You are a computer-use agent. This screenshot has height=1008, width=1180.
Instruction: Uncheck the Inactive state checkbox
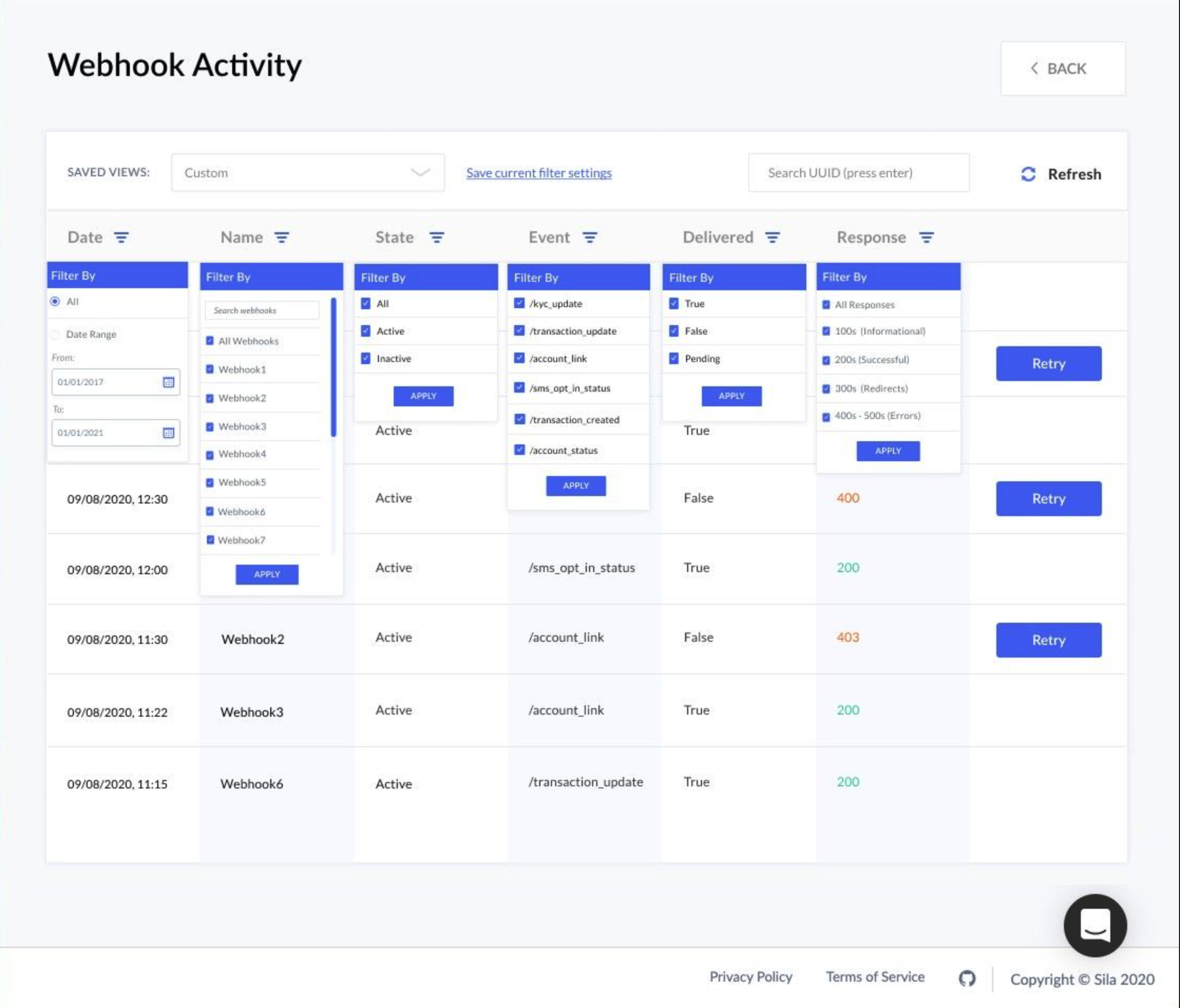pyautogui.click(x=366, y=358)
